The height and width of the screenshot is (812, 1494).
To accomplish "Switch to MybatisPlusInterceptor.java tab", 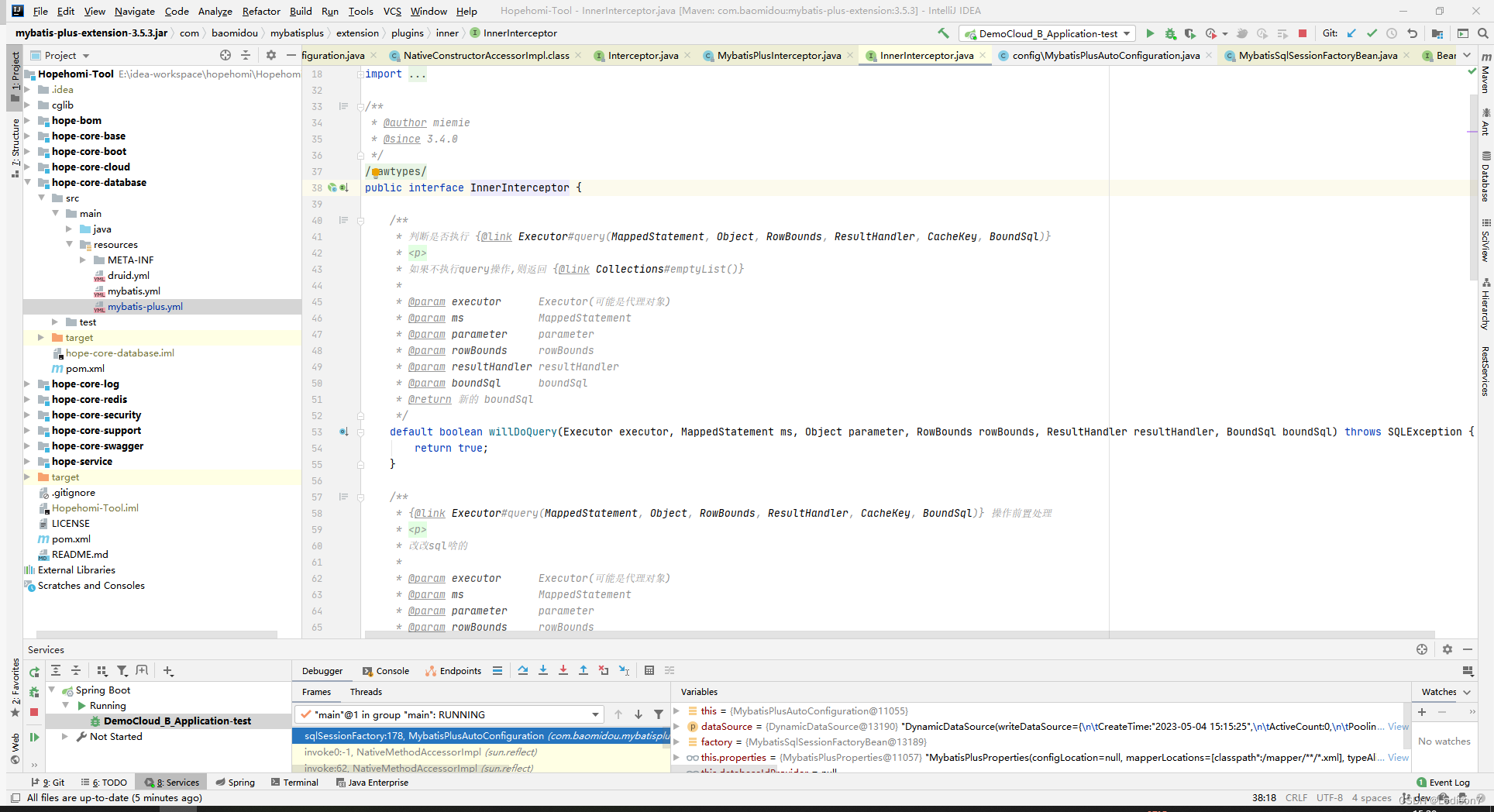I will (778, 55).
